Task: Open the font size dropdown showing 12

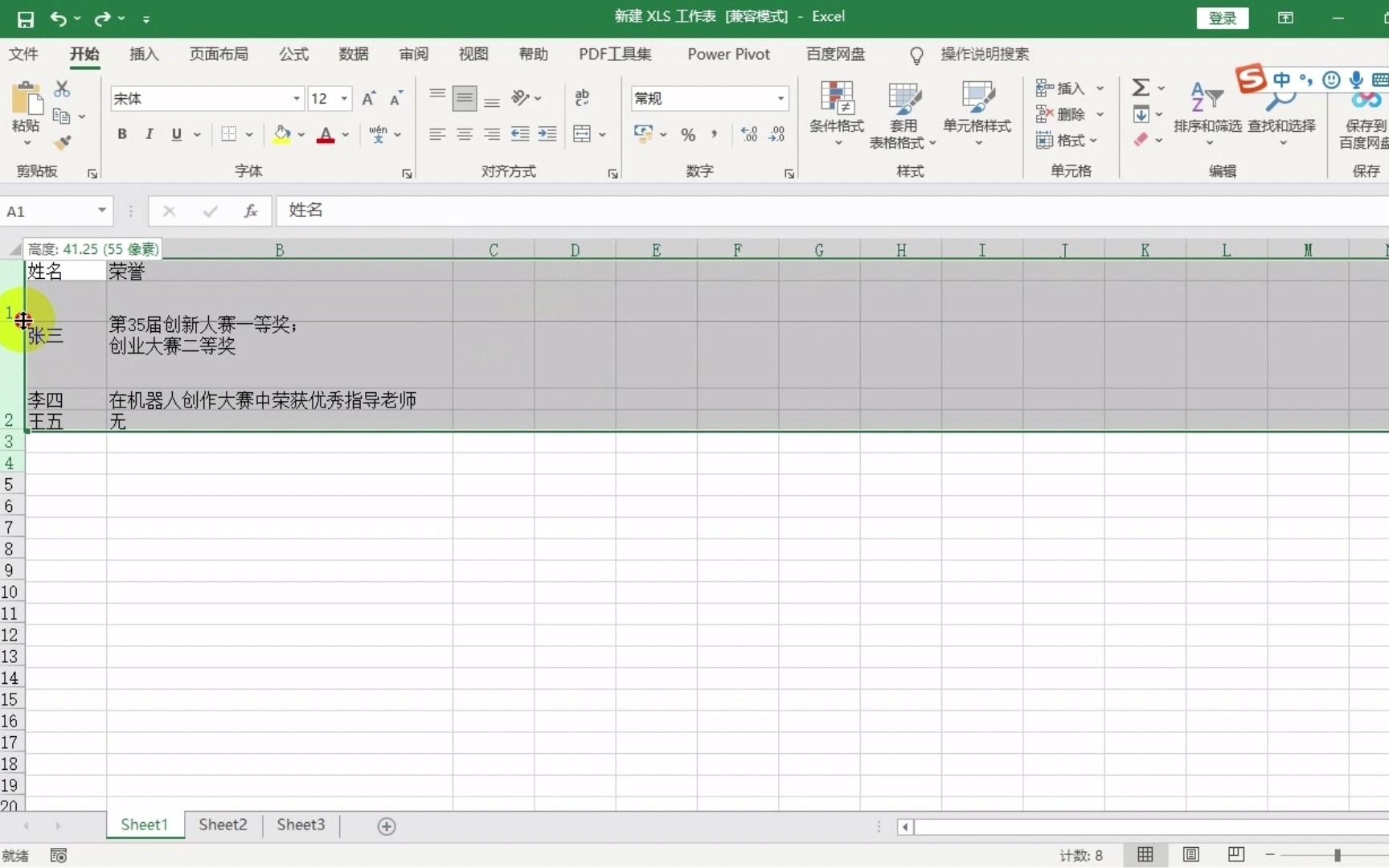Action: pos(344,98)
